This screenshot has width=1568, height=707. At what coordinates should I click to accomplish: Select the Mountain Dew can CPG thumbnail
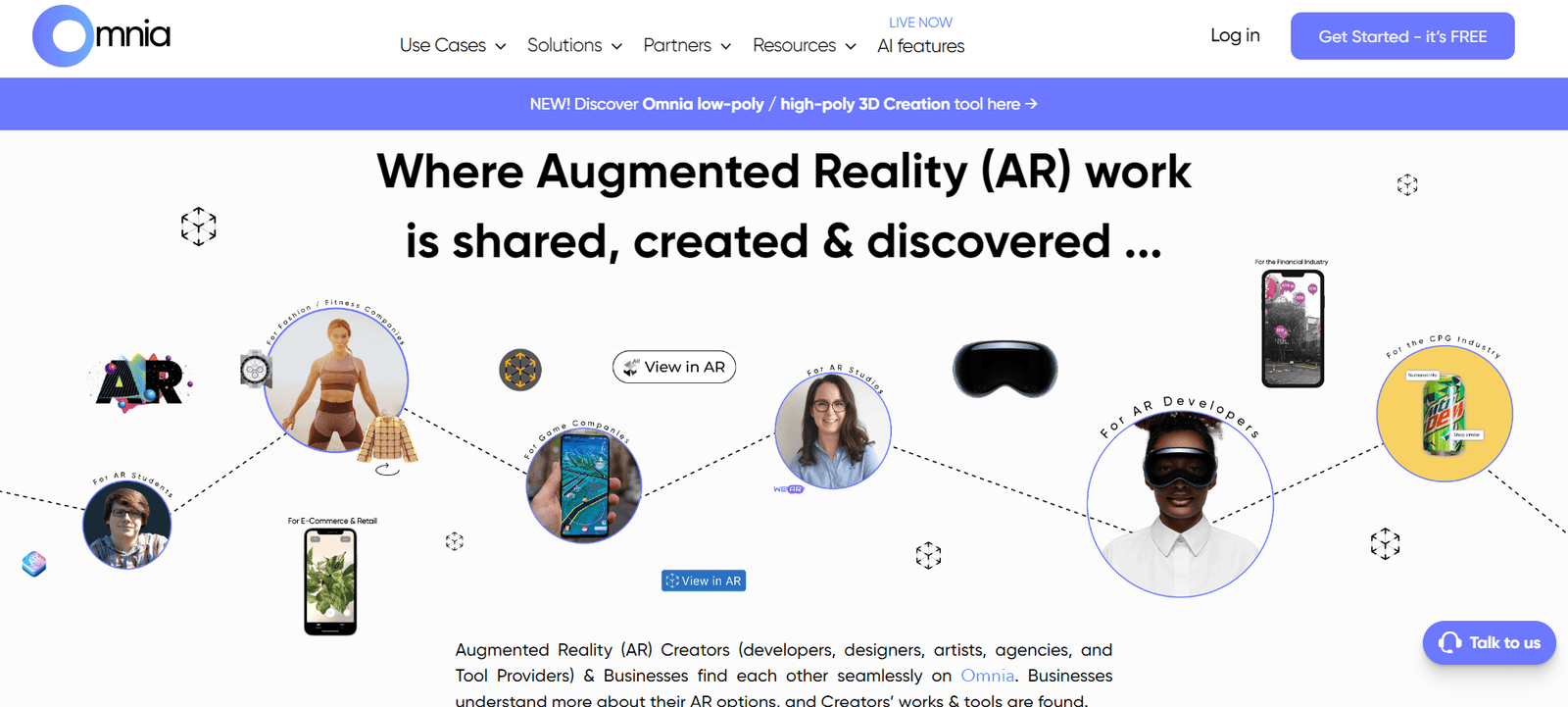[1444, 414]
